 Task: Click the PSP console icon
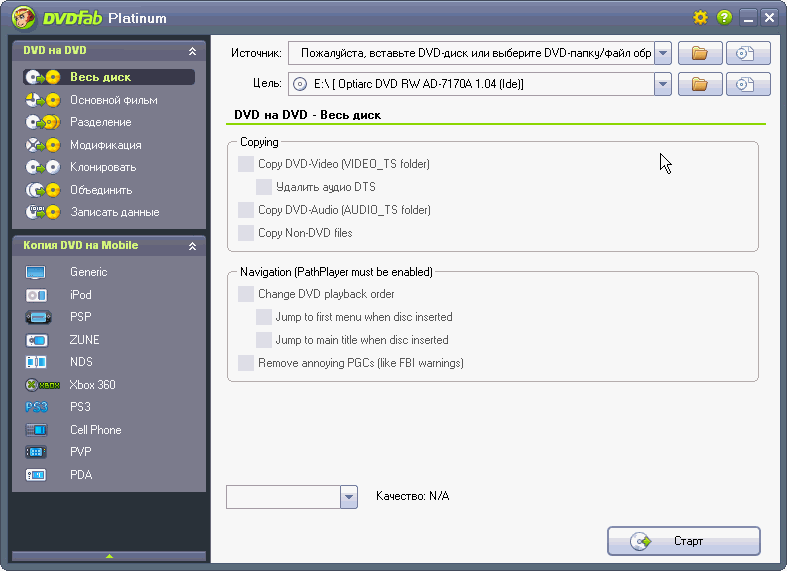point(38,317)
